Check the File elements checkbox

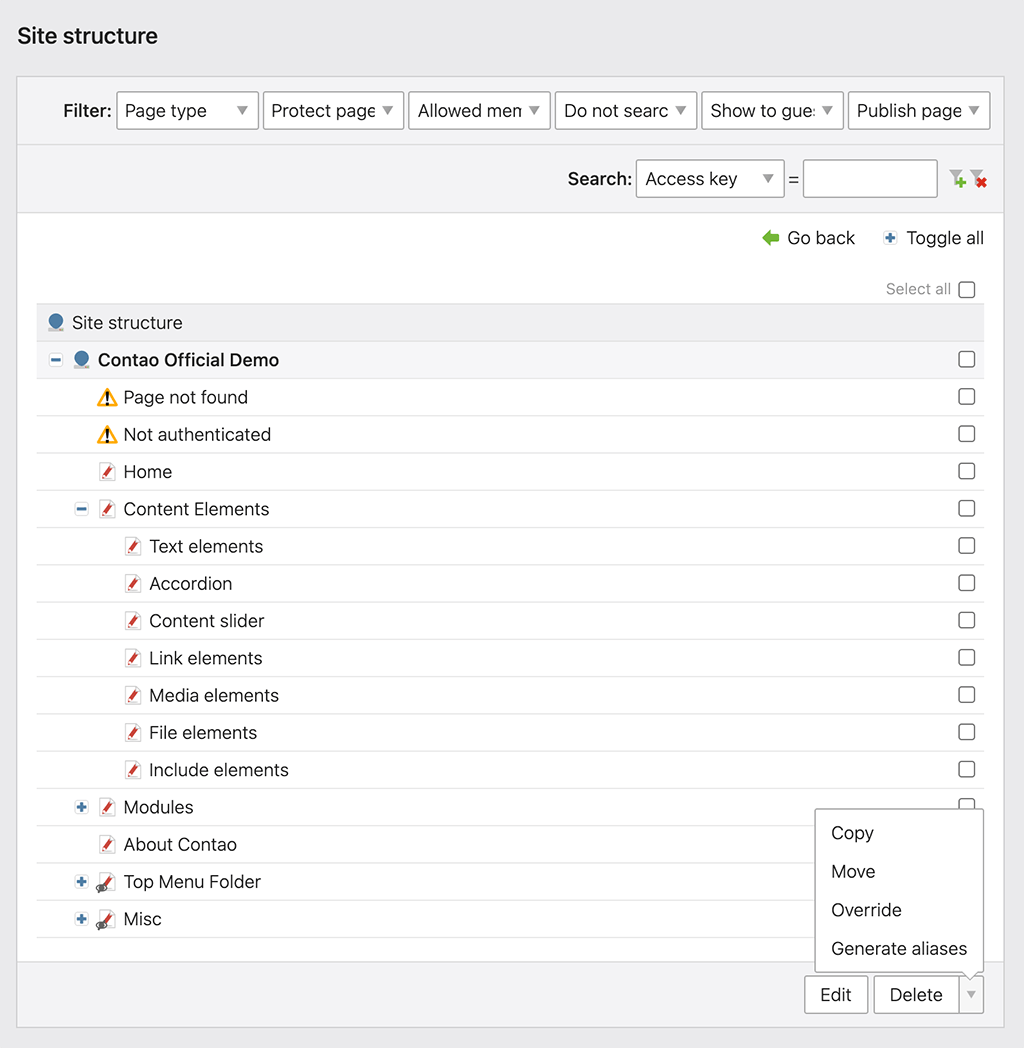(967, 733)
